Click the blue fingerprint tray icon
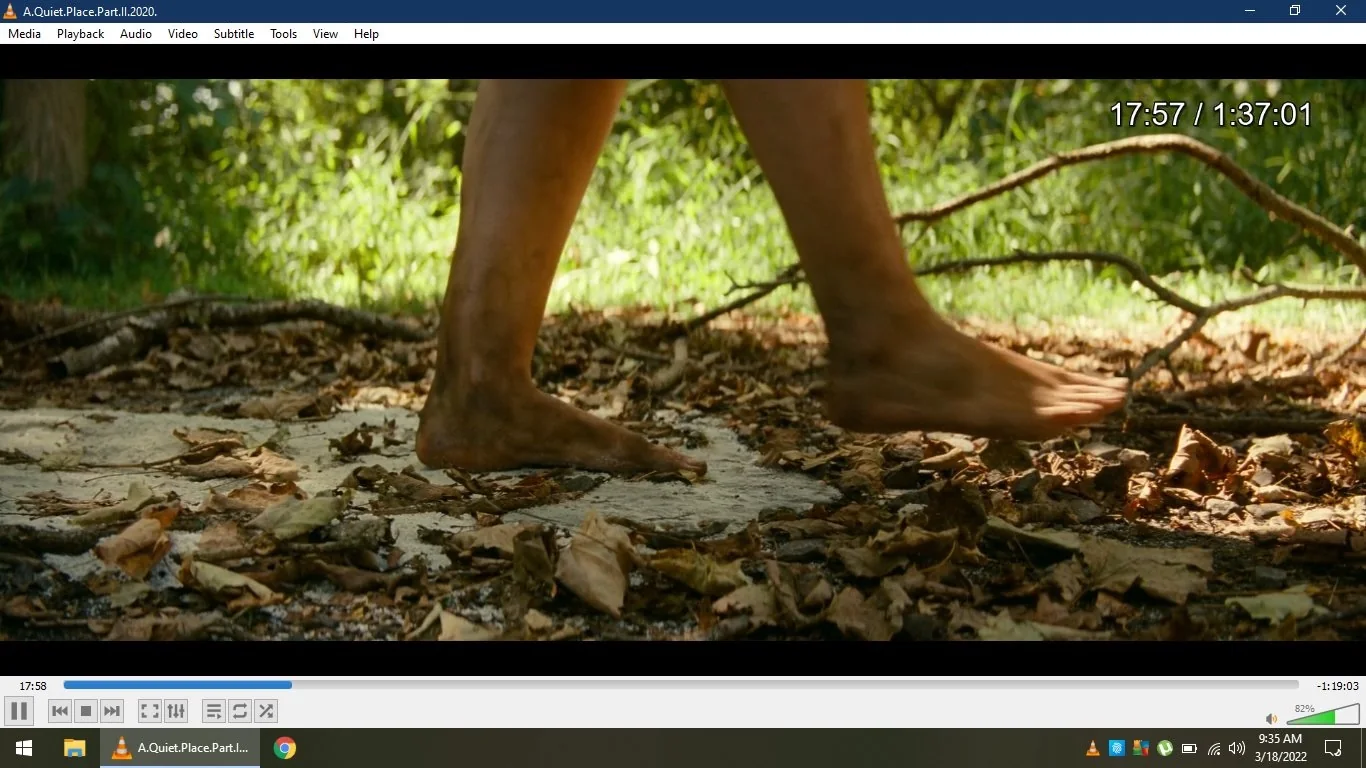 click(1117, 748)
